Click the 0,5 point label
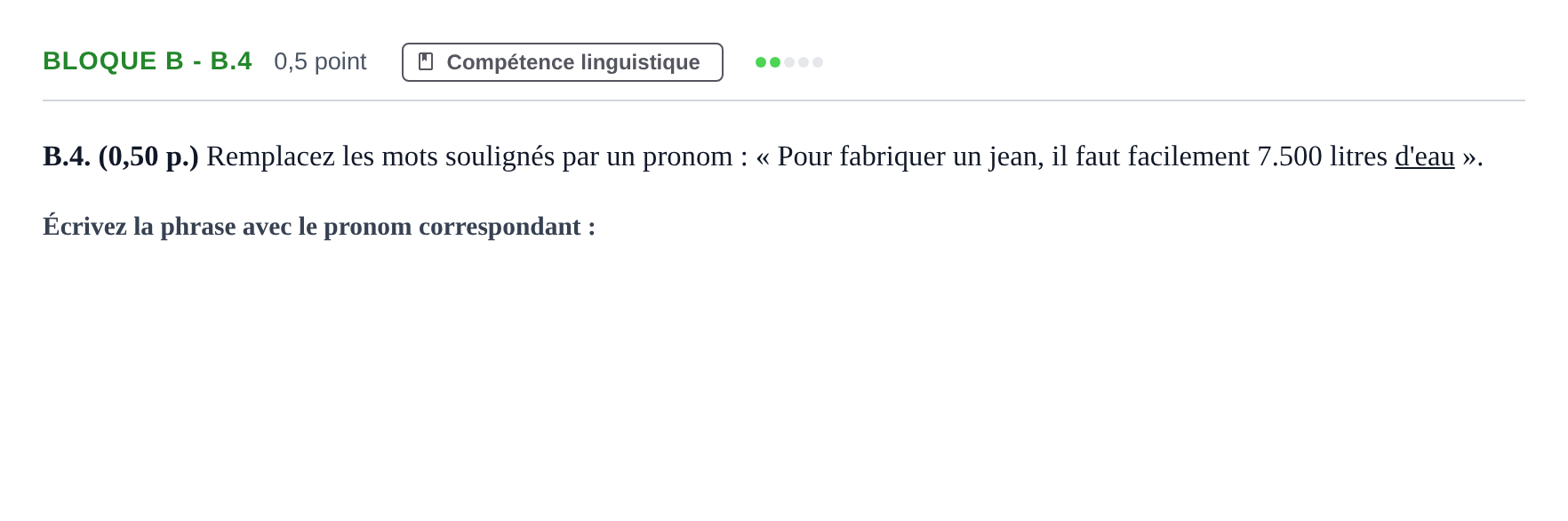Viewport: 1568px width, 521px height. point(320,61)
